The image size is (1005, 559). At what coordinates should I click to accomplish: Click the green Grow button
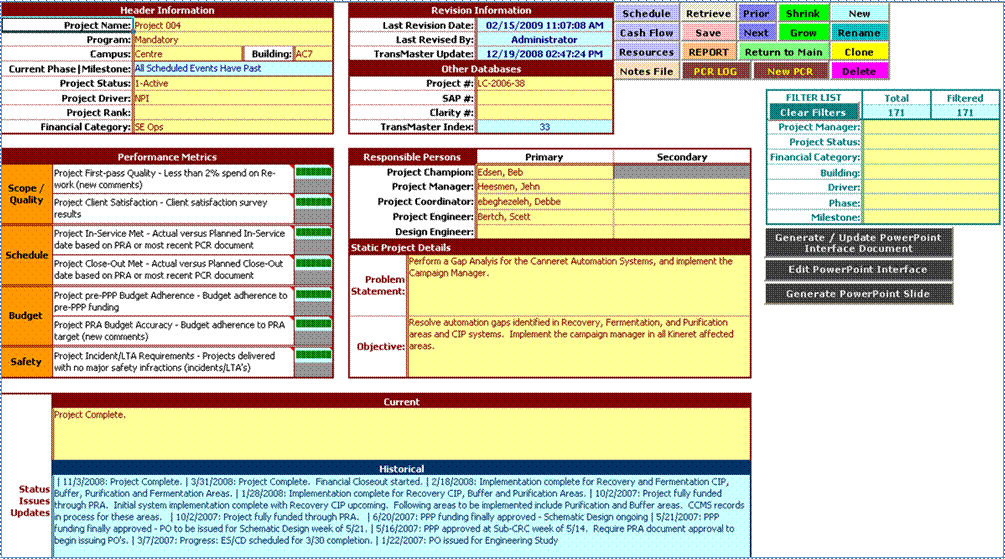click(x=802, y=33)
